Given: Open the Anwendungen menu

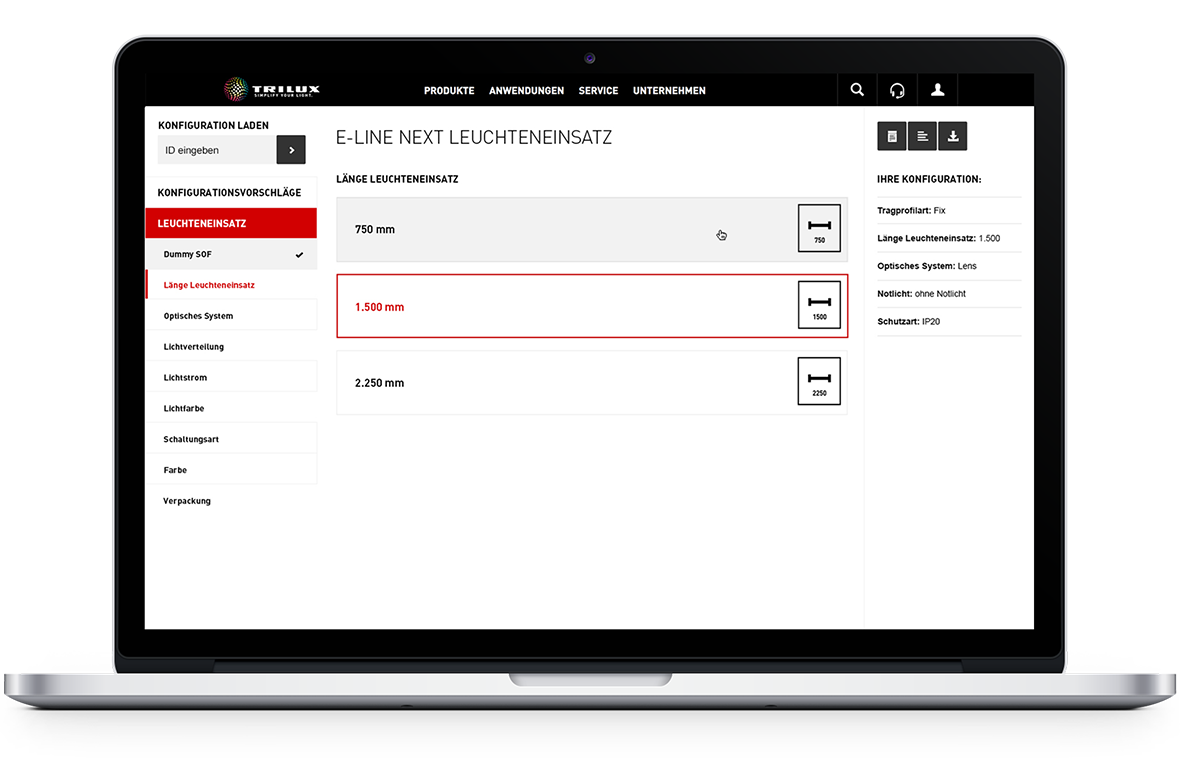Looking at the screenshot, I should click(x=527, y=90).
